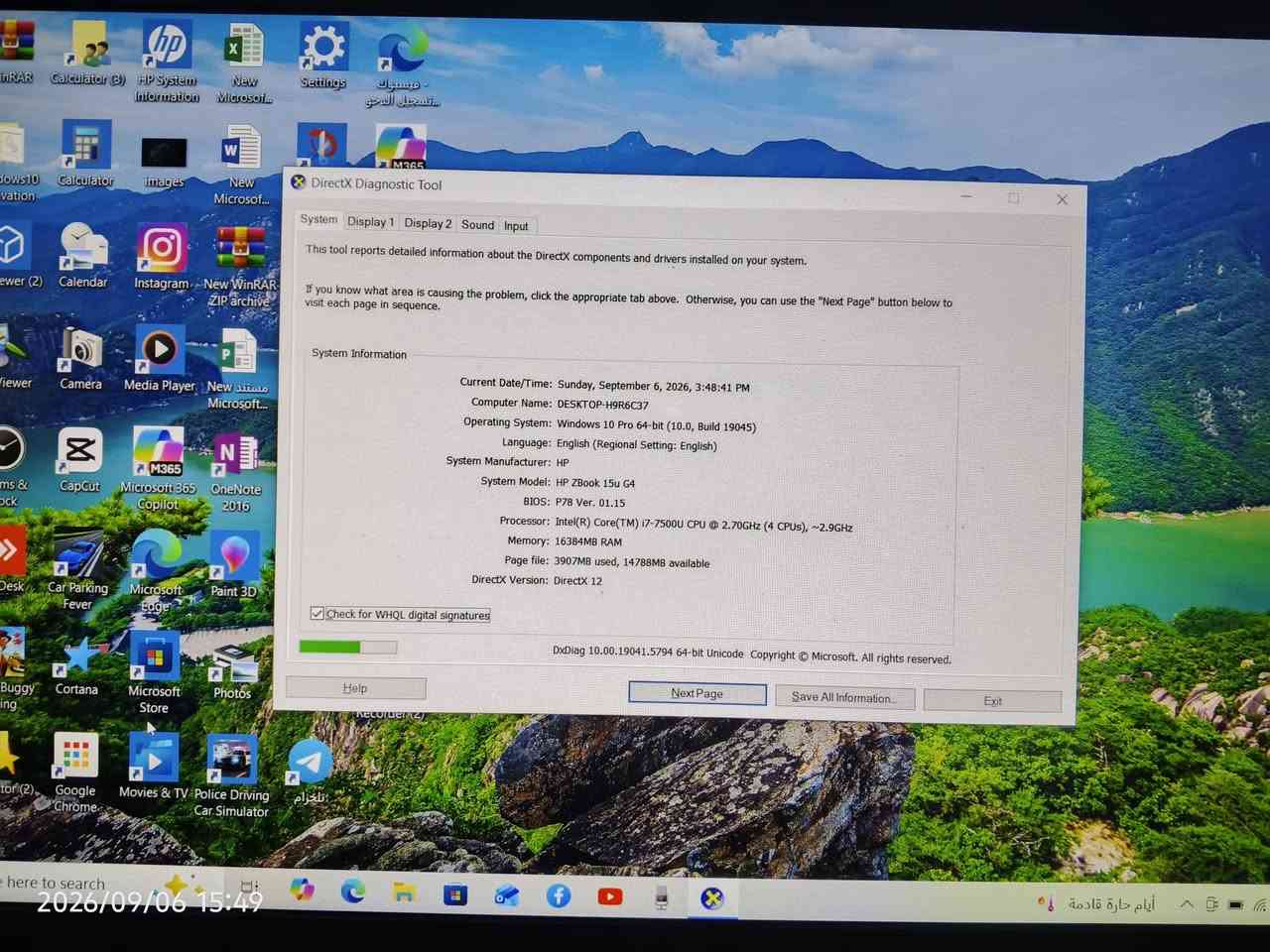Click the Help button in DxDiag

[355, 688]
